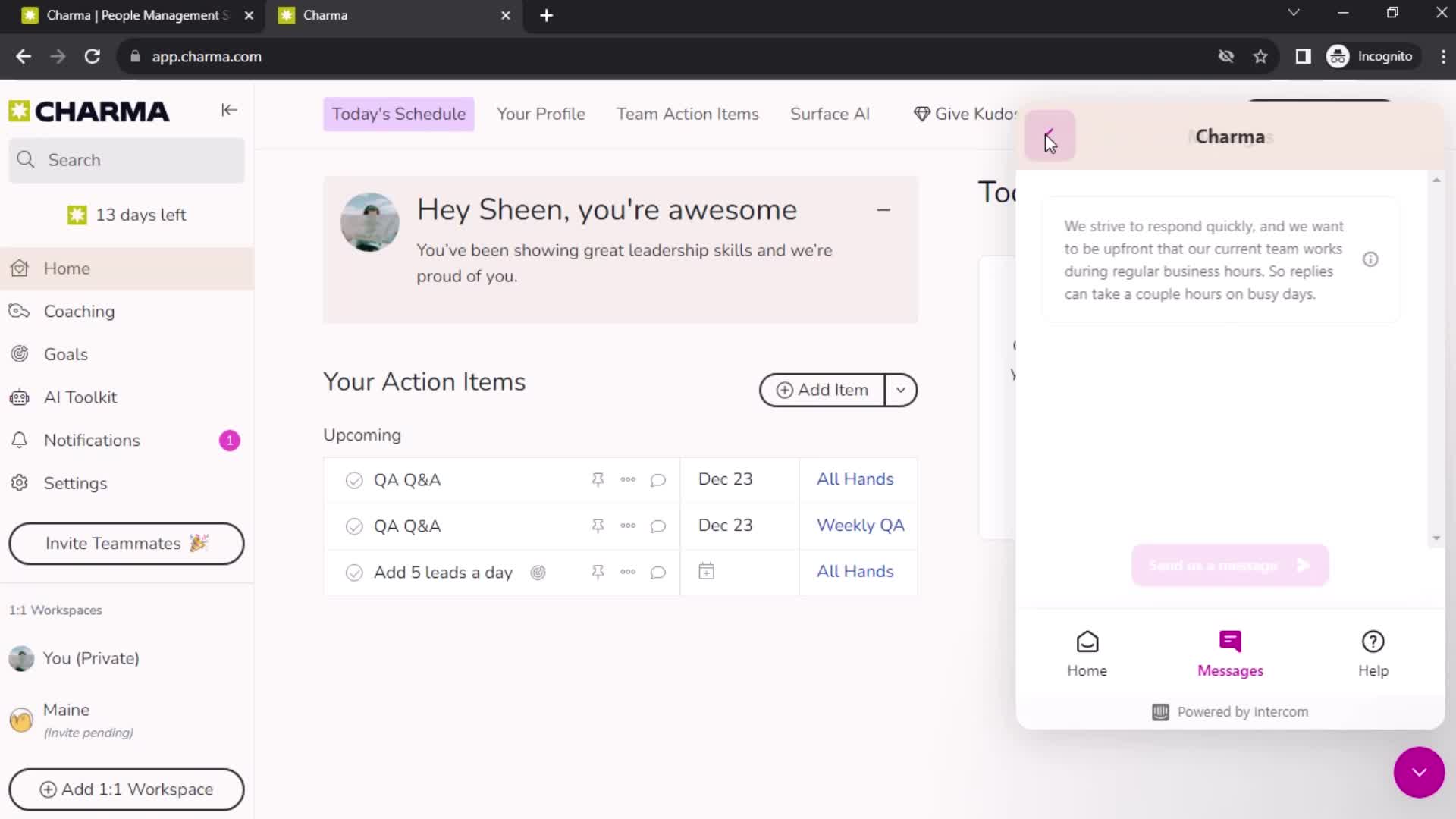Open Intercom Messages tab
Image resolution: width=1456 pixels, height=819 pixels.
1230,654
